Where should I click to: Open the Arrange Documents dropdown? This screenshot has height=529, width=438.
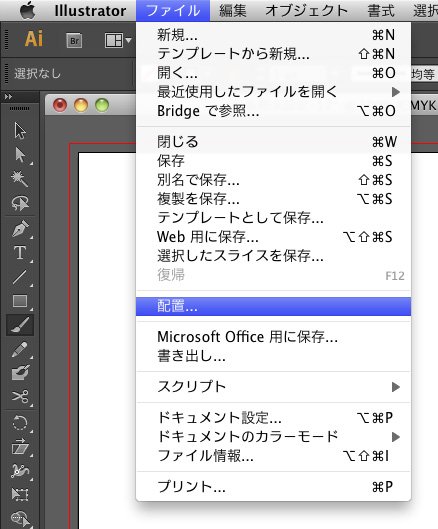118,41
